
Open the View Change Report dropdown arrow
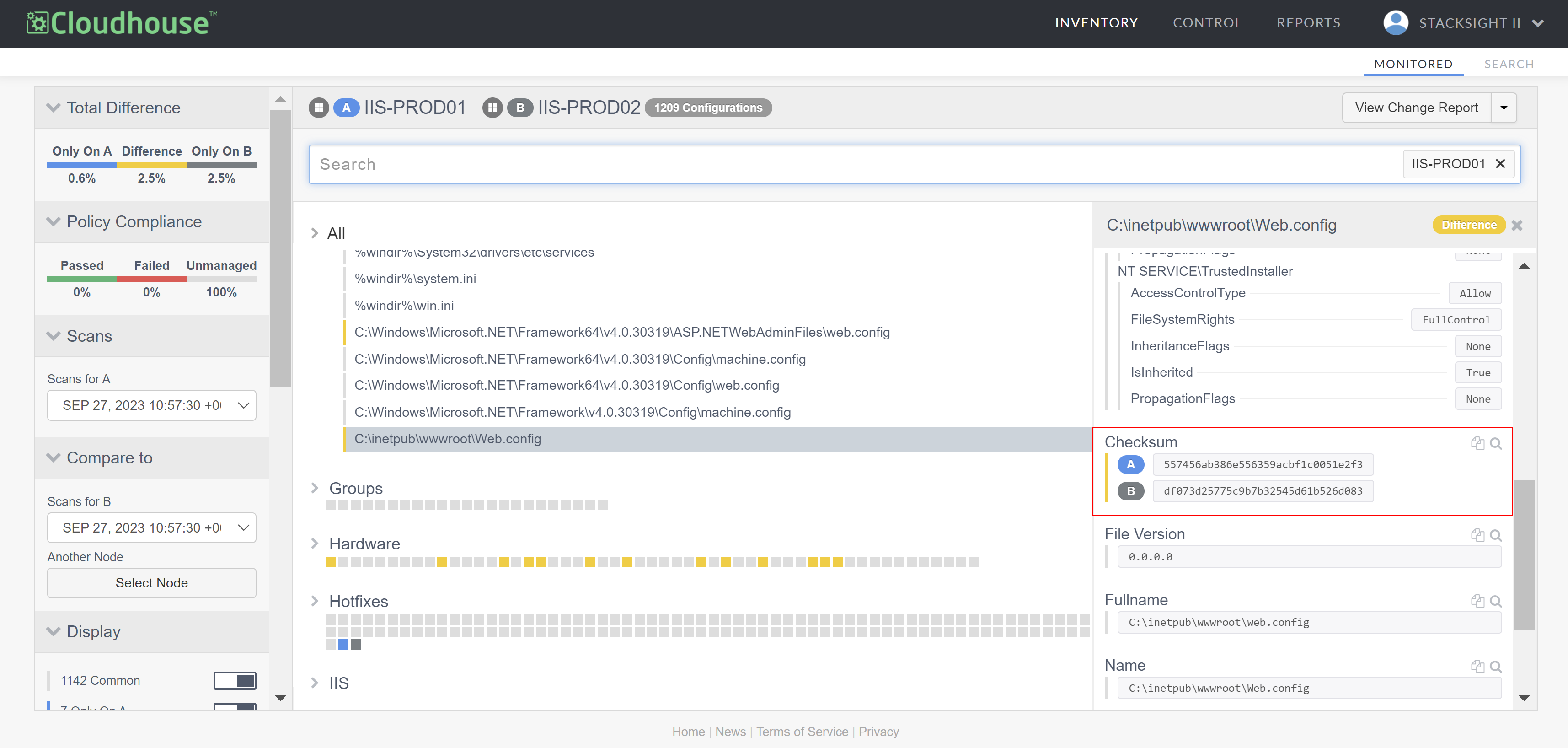click(1504, 108)
